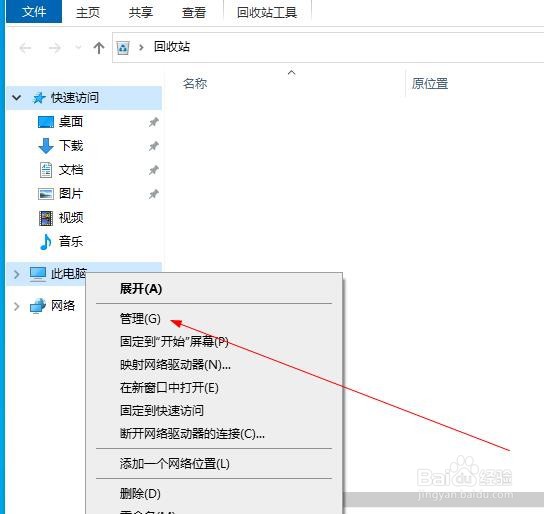Switch to the 查看 ribbon tab
Screen dimensions: 544x514
(x=194, y=12)
